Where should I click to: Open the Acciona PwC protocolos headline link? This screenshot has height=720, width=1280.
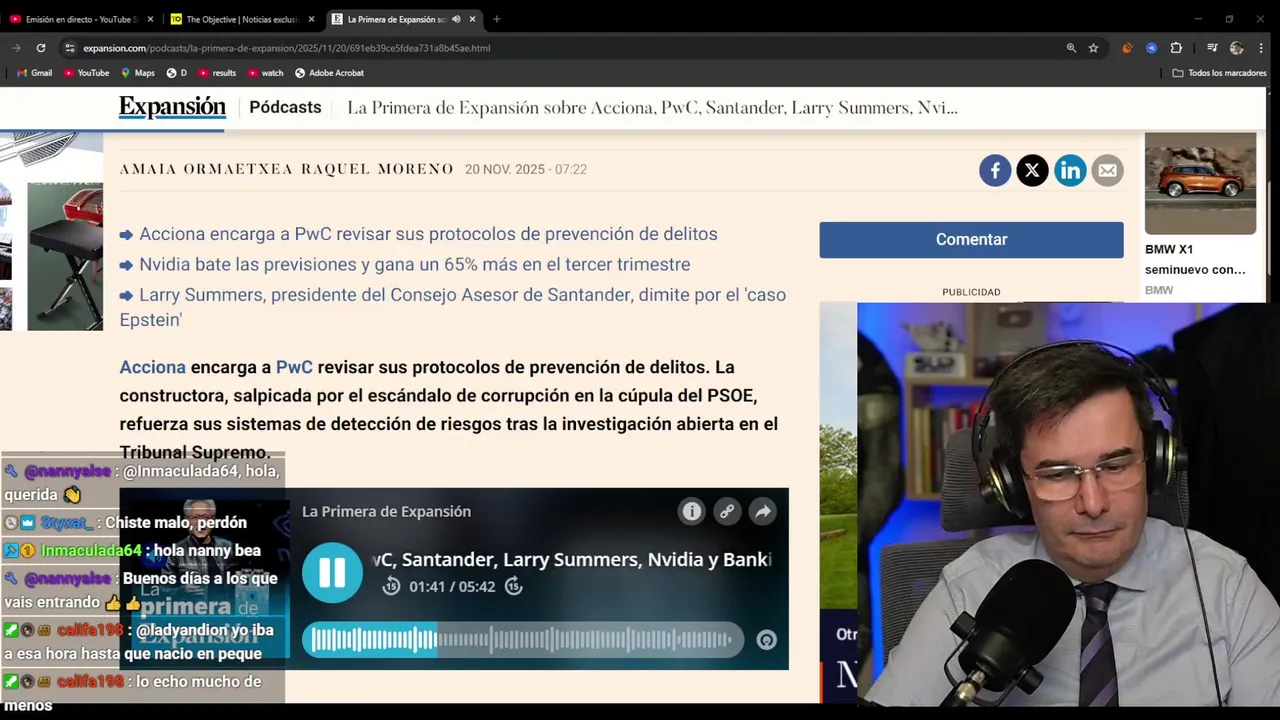point(428,234)
